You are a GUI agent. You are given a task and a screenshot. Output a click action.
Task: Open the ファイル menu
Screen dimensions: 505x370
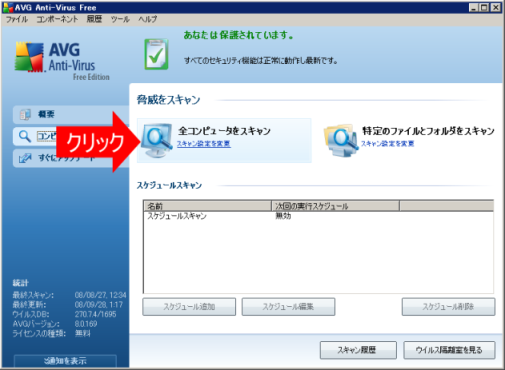point(17,19)
